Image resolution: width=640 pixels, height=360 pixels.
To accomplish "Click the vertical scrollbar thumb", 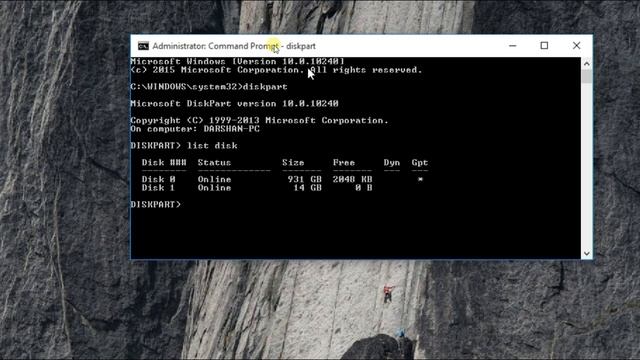I will [587, 76].
